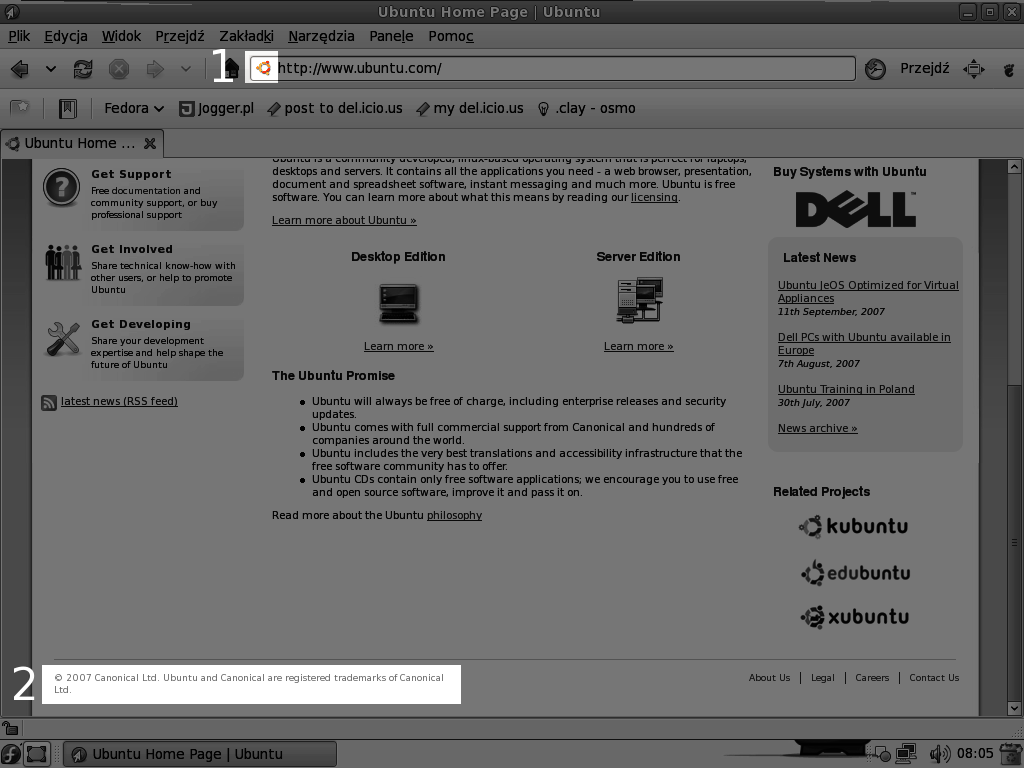The height and width of the screenshot is (768, 1024).
Task: Select the Ubuntu Home tab
Action: 82,143
